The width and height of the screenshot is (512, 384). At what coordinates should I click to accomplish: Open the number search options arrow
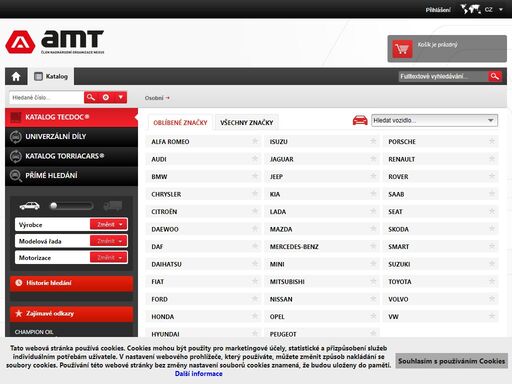121,97
